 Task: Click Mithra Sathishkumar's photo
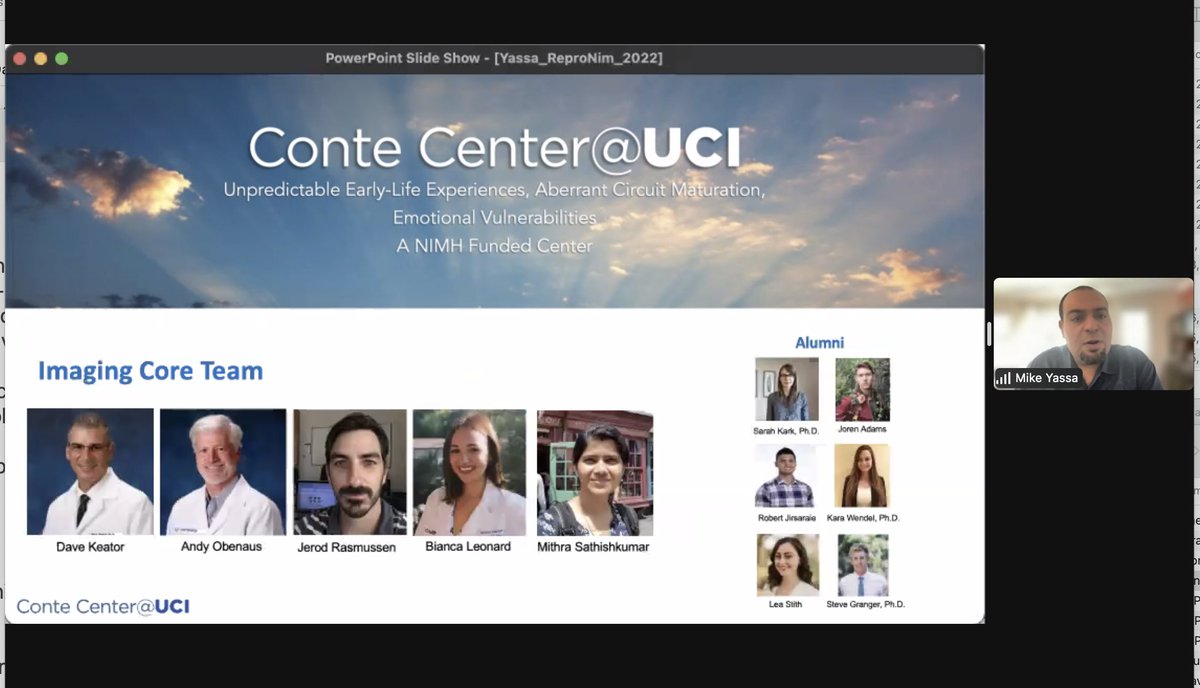[595, 472]
